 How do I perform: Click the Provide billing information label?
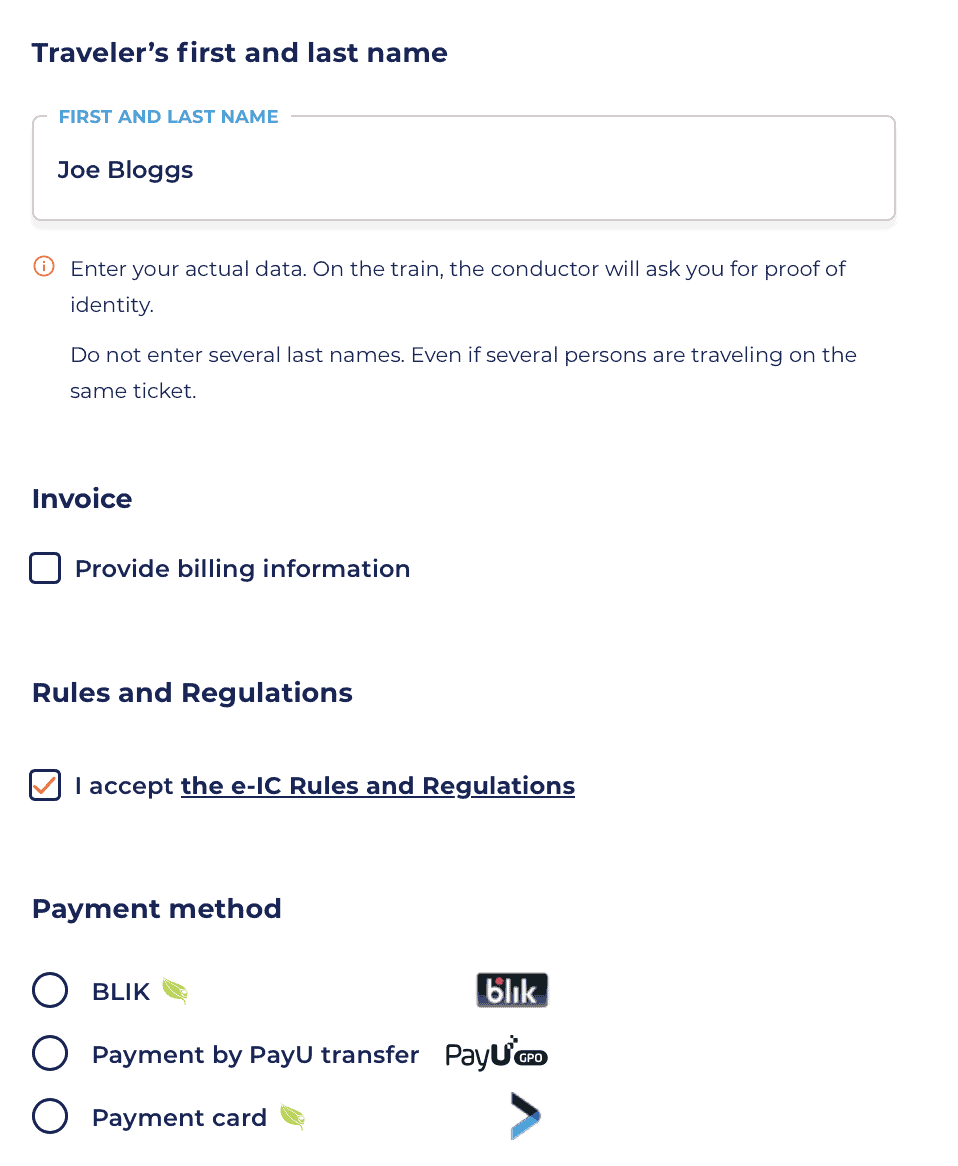(x=242, y=569)
